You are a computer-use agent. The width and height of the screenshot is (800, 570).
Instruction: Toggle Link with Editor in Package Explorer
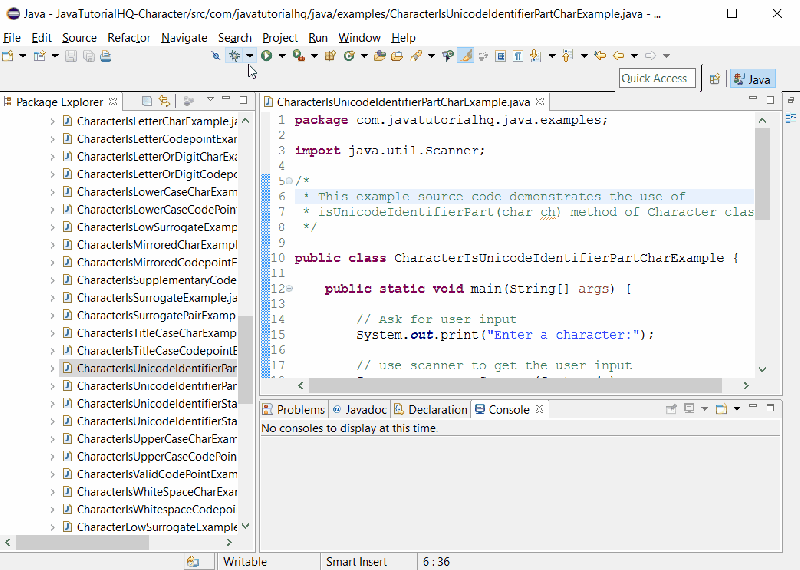coord(164,101)
